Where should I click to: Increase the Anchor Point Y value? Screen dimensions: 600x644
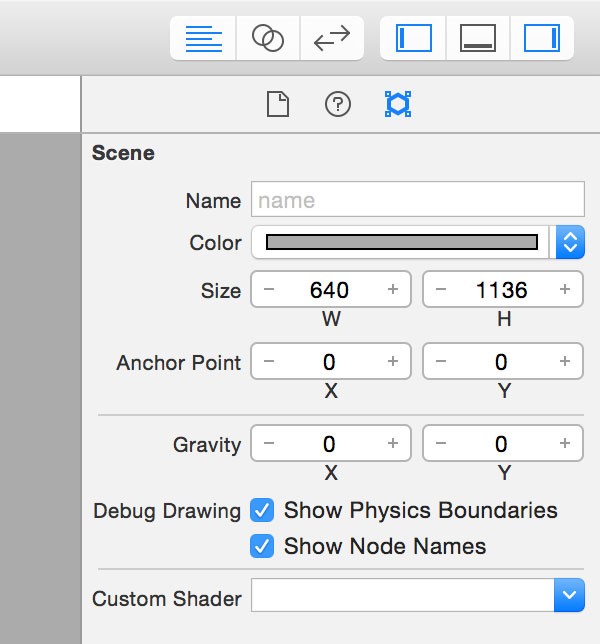point(565,361)
